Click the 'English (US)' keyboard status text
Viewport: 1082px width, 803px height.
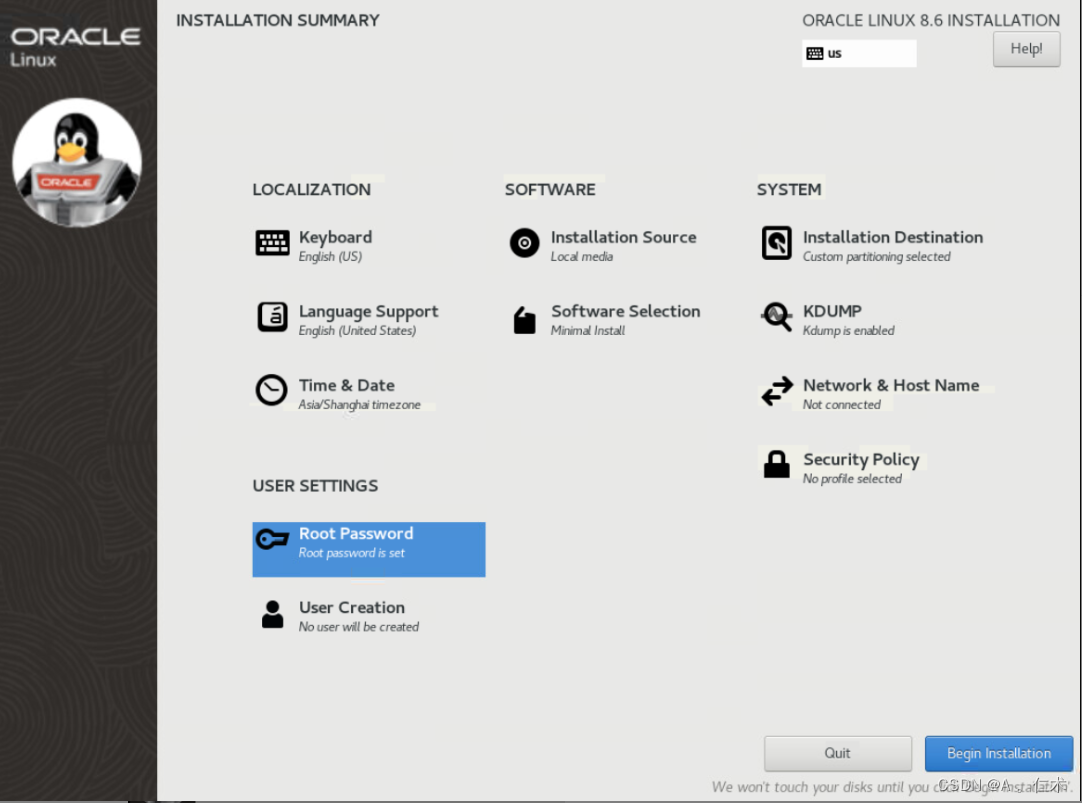coord(330,257)
